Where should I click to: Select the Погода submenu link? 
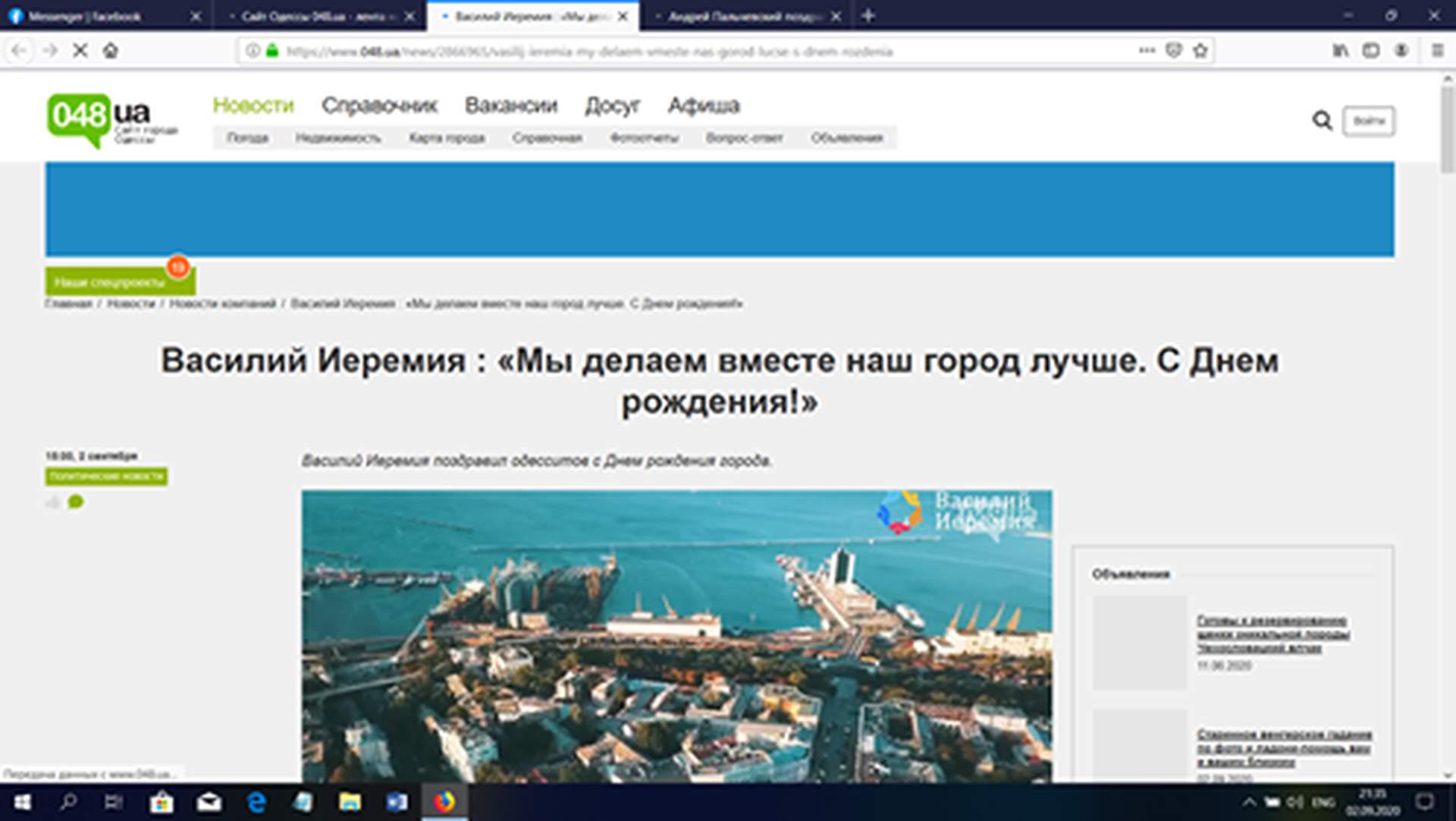[247, 138]
